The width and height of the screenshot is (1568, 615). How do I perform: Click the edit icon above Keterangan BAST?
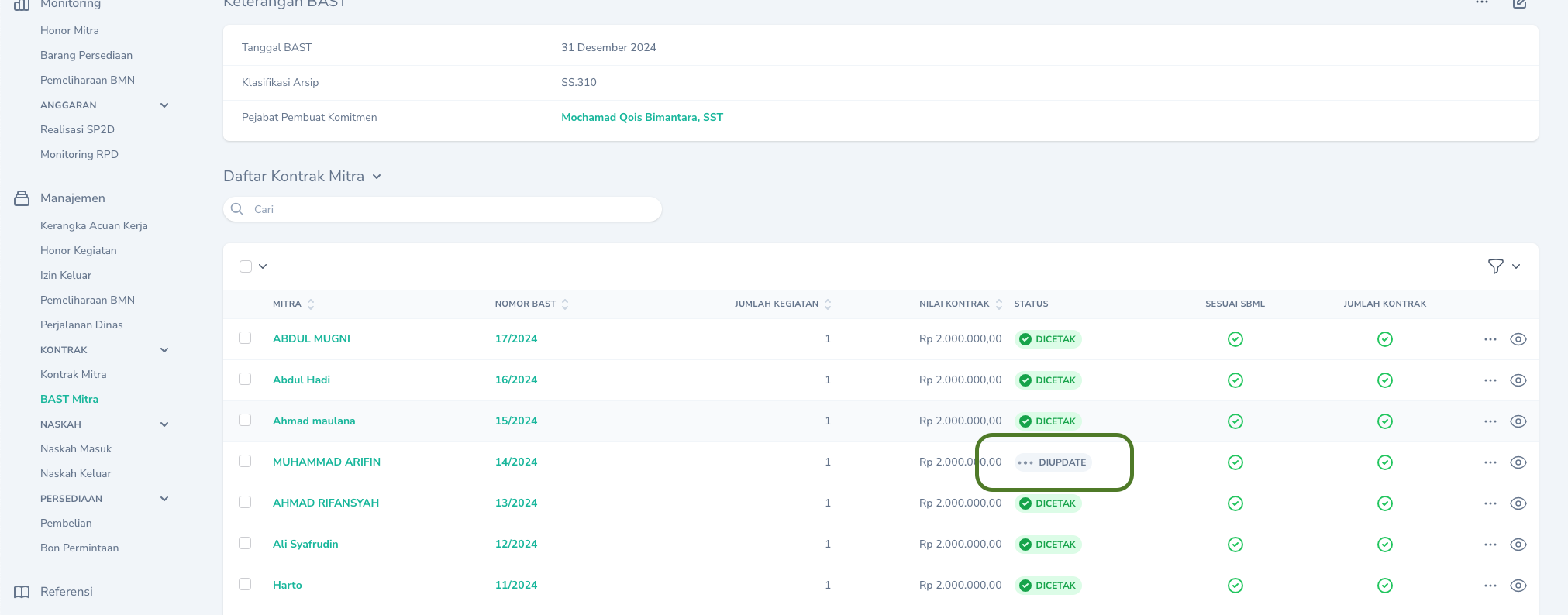click(1520, 3)
